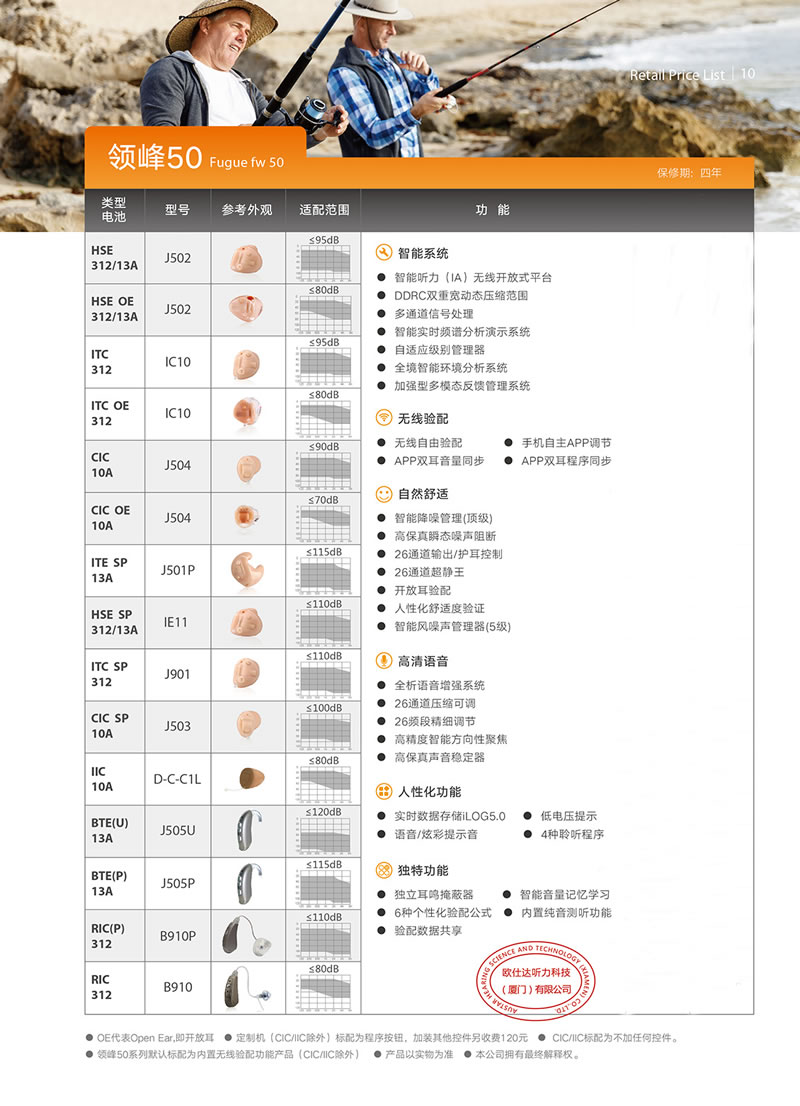The width and height of the screenshot is (800, 1106).
Task: Click the J901 model cell
Action: point(177,674)
